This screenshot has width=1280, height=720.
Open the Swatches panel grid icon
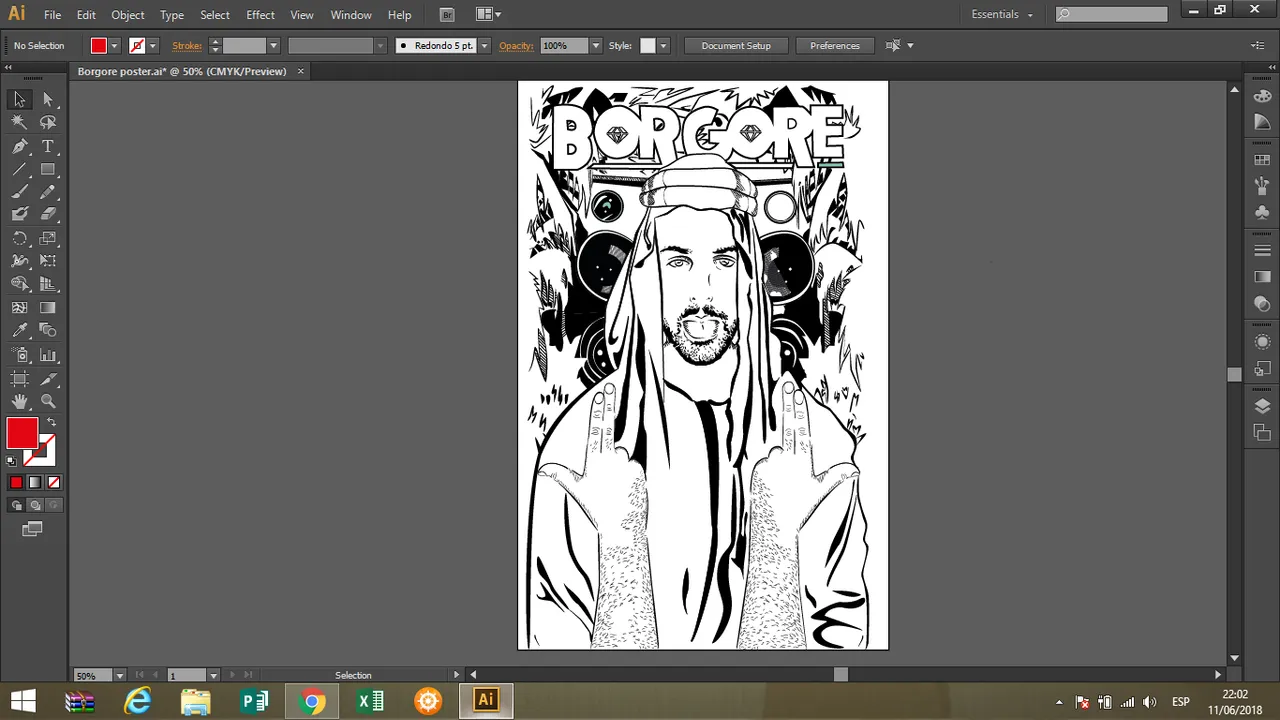tap(1262, 160)
